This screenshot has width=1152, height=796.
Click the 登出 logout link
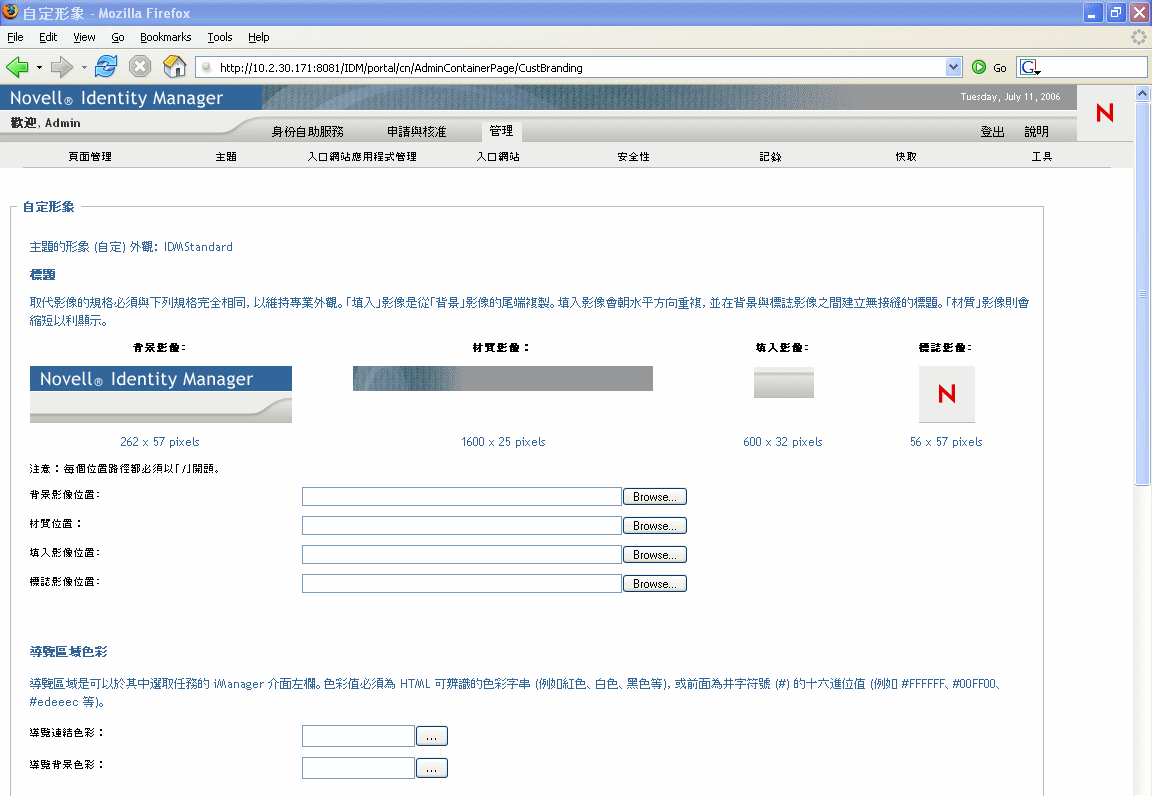coord(992,132)
